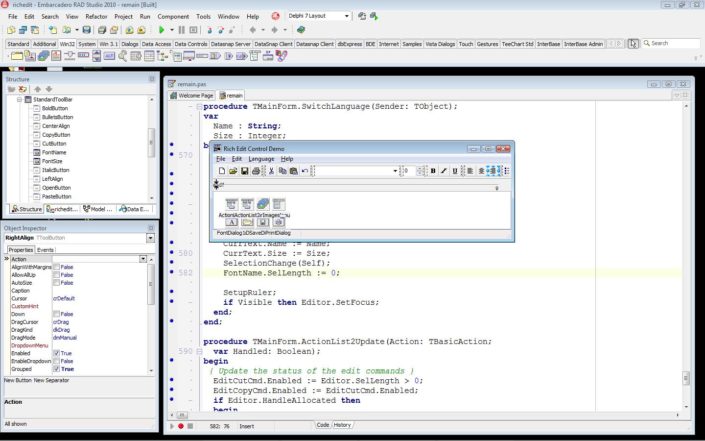Click the Undo icon in demo form toolbar

click(303, 171)
